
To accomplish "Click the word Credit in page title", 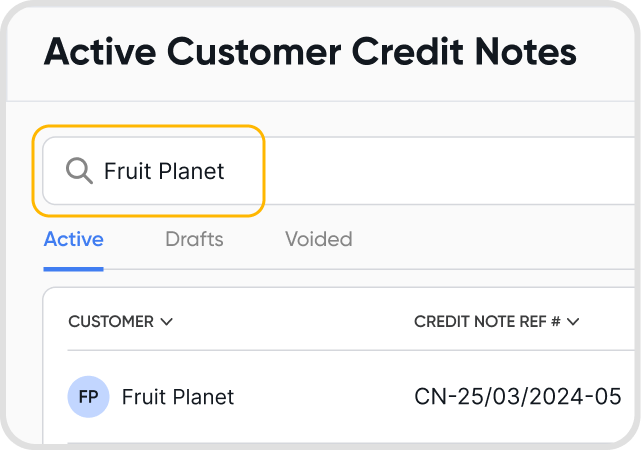I will [x=412, y=51].
